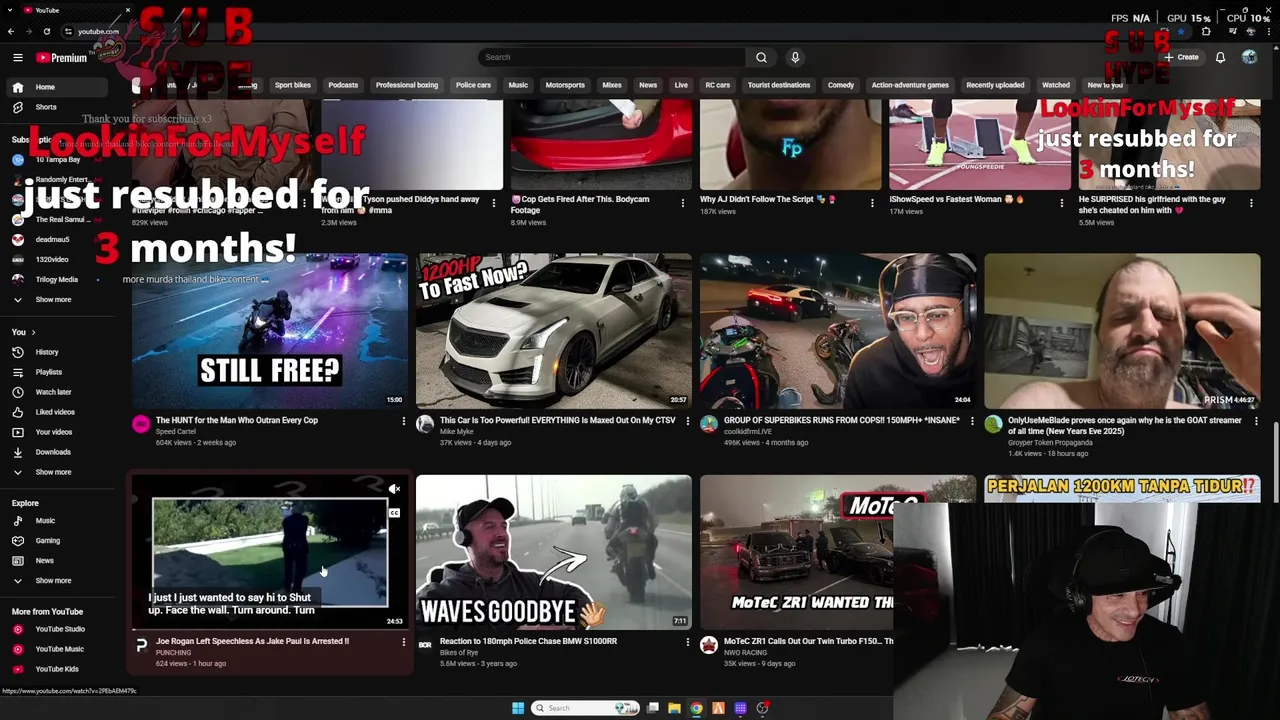The width and height of the screenshot is (1280, 720).
Task: Click the Windows taskbar search box
Action: pos(585,708)
